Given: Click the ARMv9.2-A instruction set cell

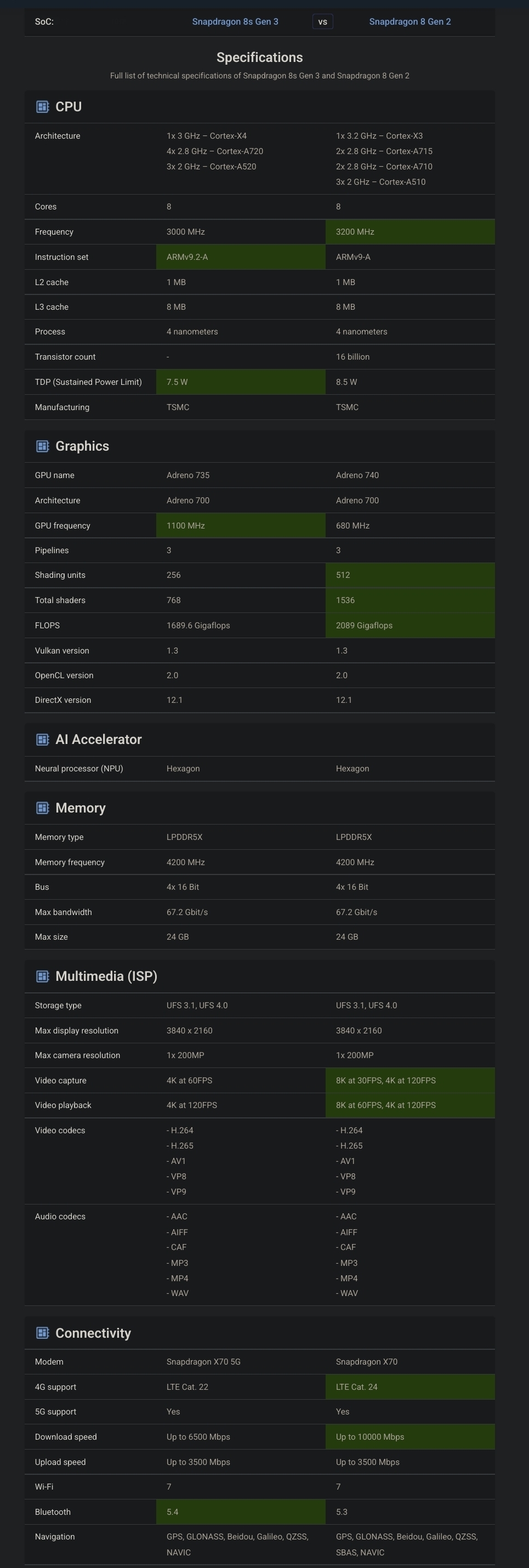Looking at the screenshot, I should [x=241, y=257].
